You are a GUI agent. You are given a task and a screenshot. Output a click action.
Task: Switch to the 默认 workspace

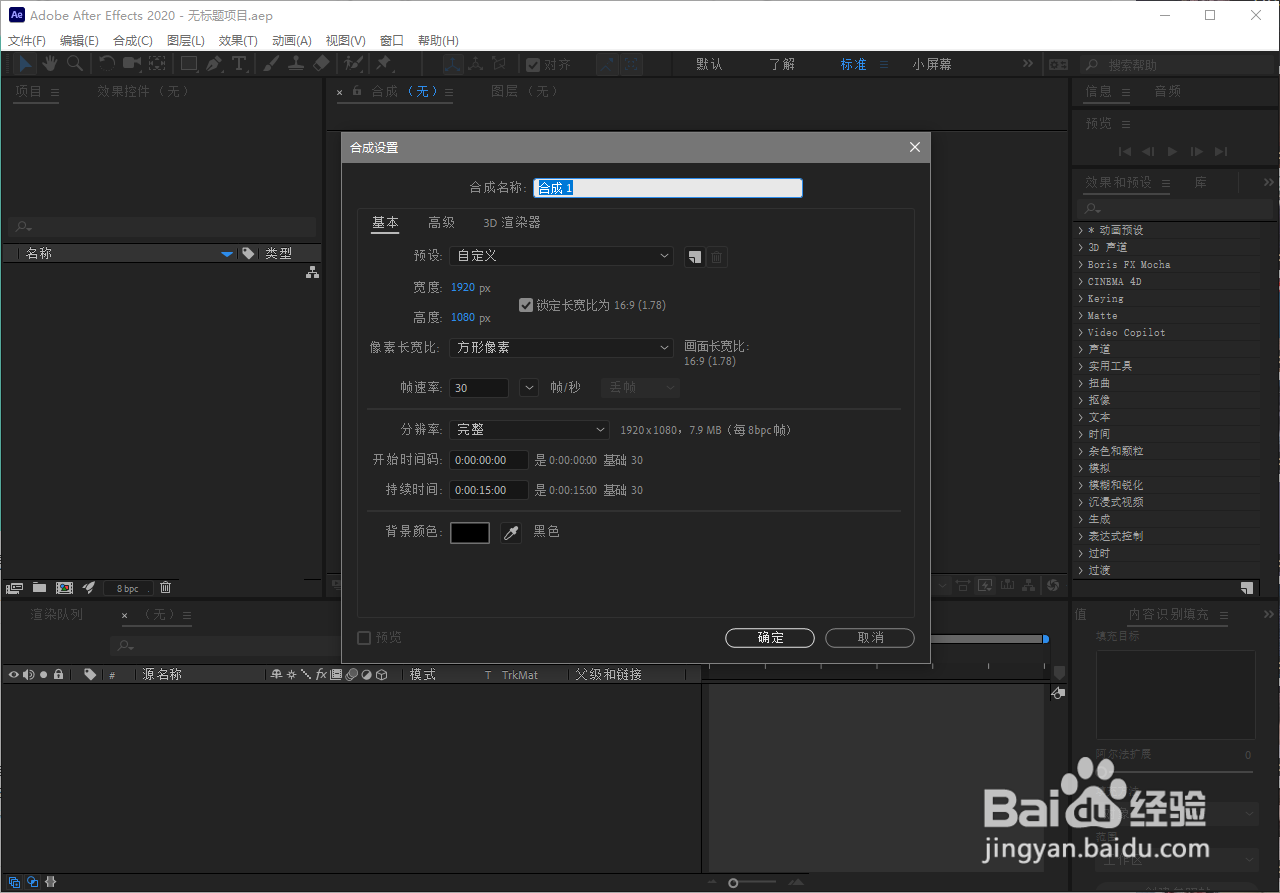tap(709, 64)
